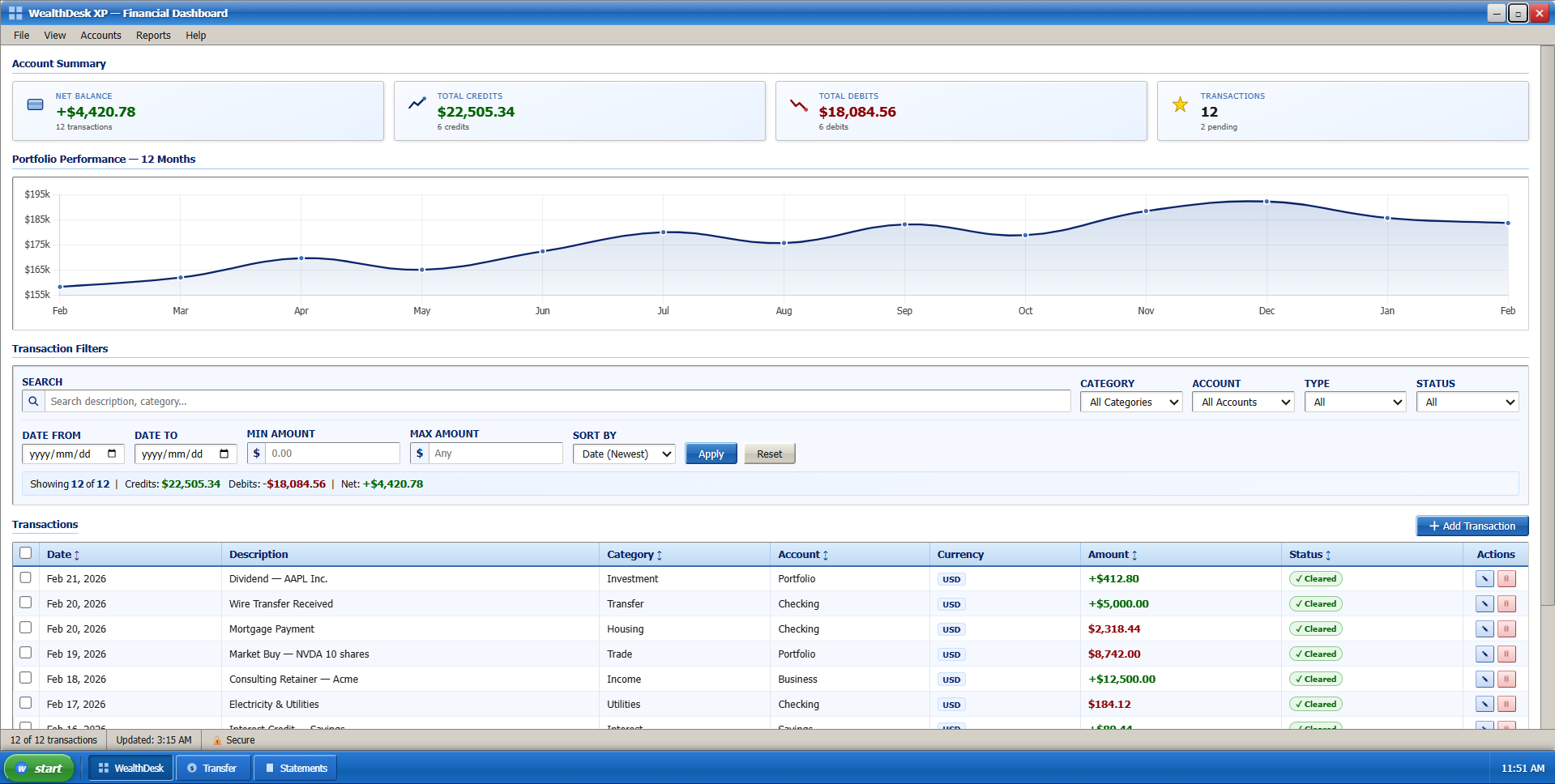1555x784 pixels.
Task: Expand the Account filter dropdown
Action: click(1243, 402)
